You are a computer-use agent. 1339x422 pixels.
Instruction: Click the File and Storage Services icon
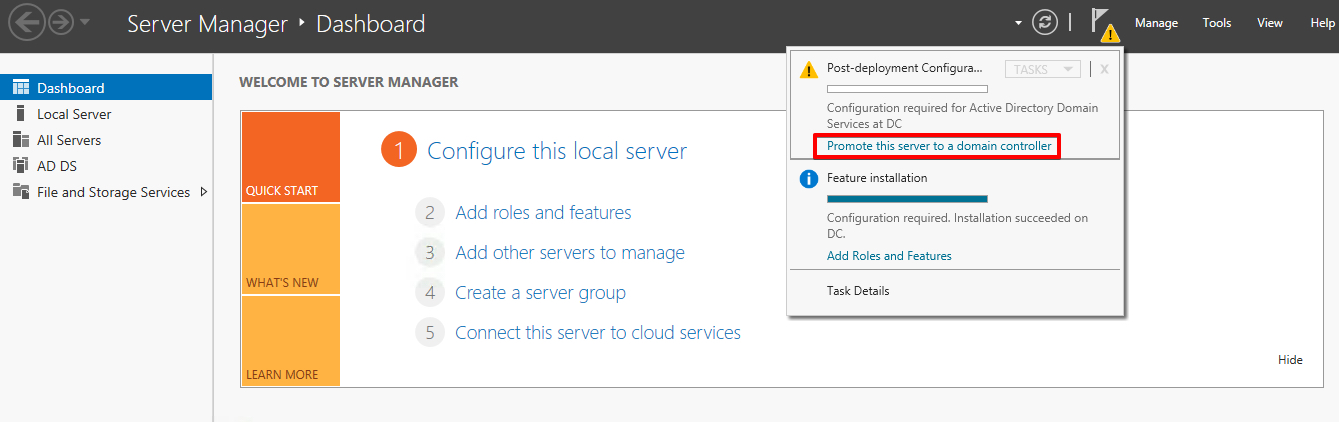click(x=20, y=192)
